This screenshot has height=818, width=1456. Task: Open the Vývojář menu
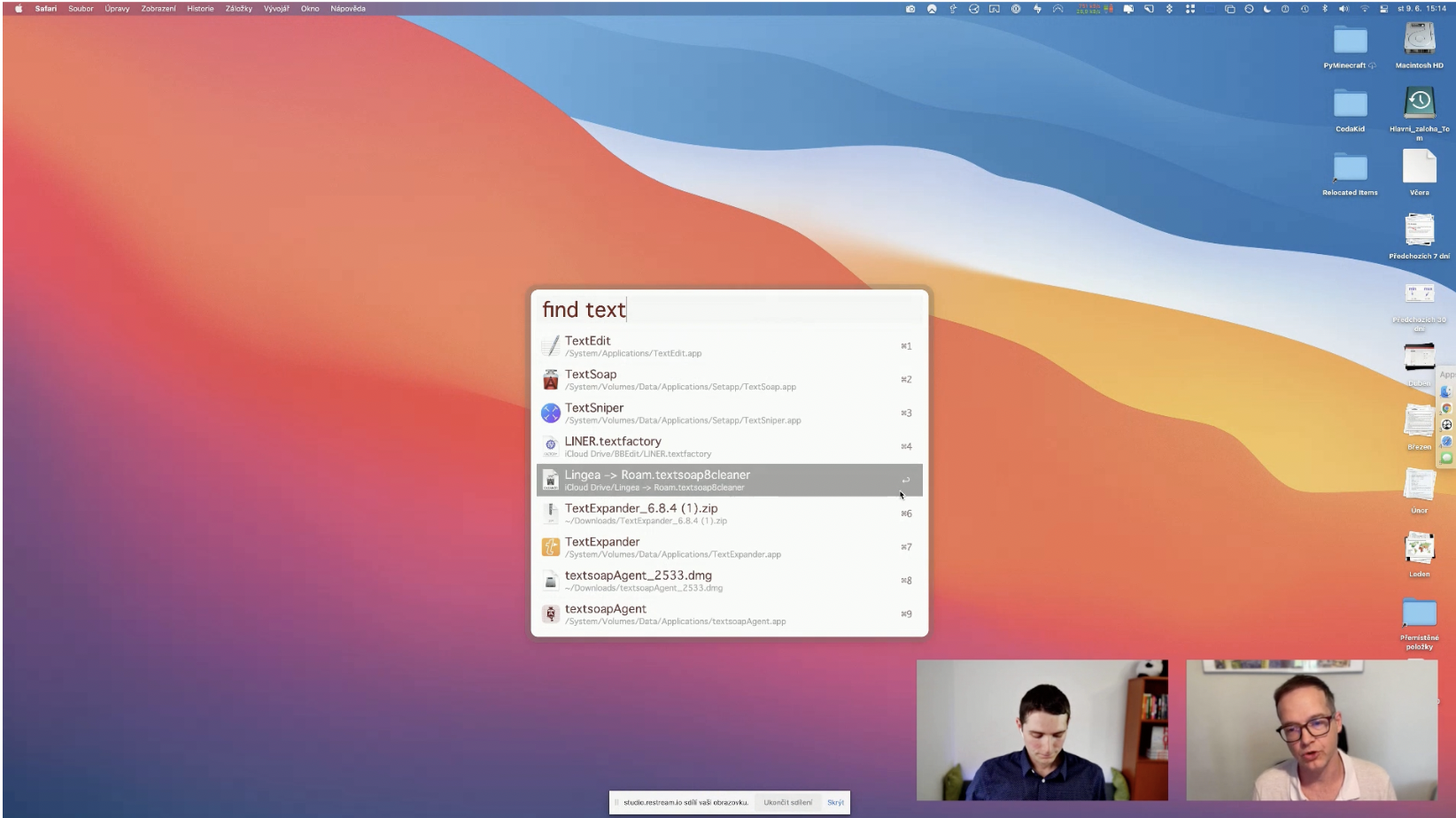click(x=276, y=9)
